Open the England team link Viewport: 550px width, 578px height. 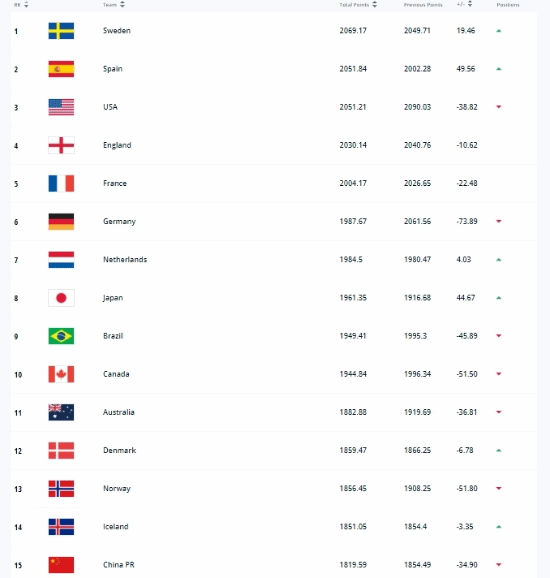coord(117,145)
